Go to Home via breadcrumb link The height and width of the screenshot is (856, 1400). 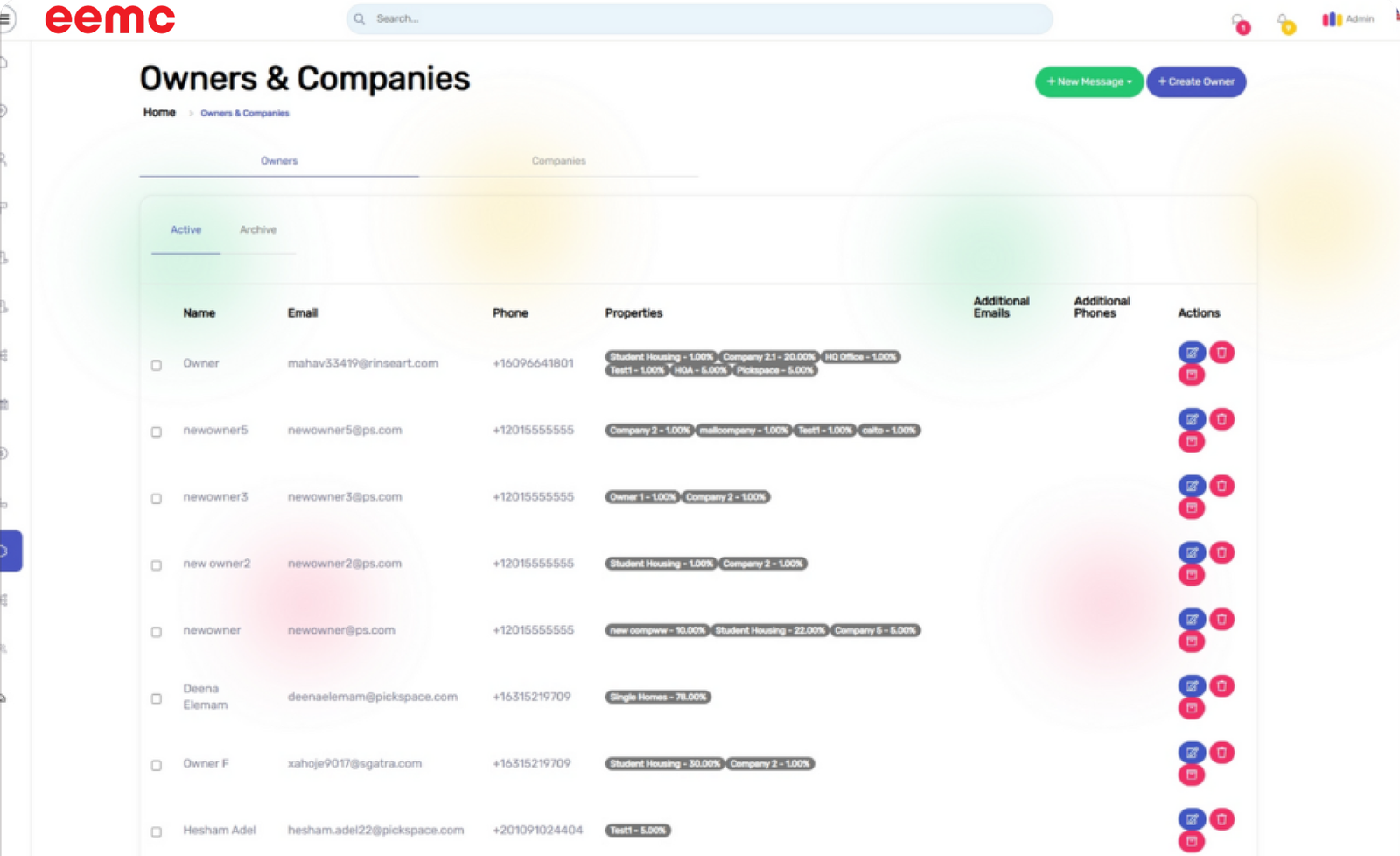pyautogui.click(x=159, y=112)
